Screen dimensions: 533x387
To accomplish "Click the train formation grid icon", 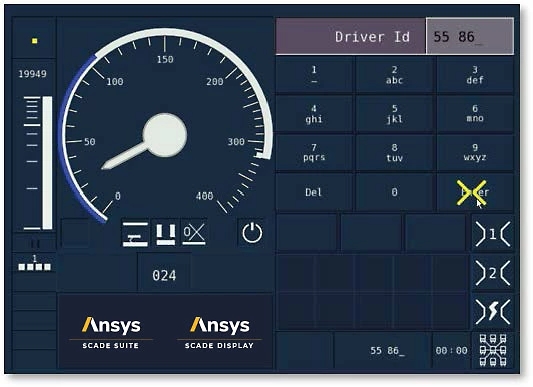I will [x=493, y=350].
